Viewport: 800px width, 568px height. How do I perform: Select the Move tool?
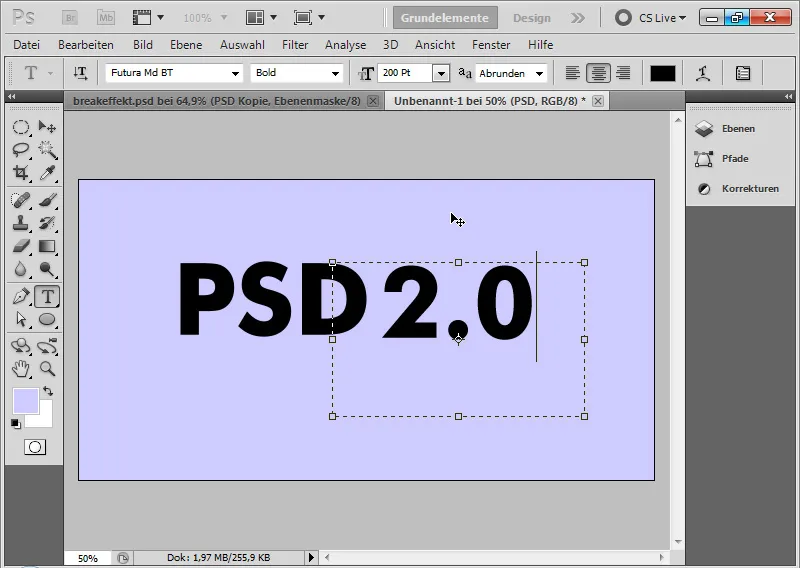tap(47, 127)
